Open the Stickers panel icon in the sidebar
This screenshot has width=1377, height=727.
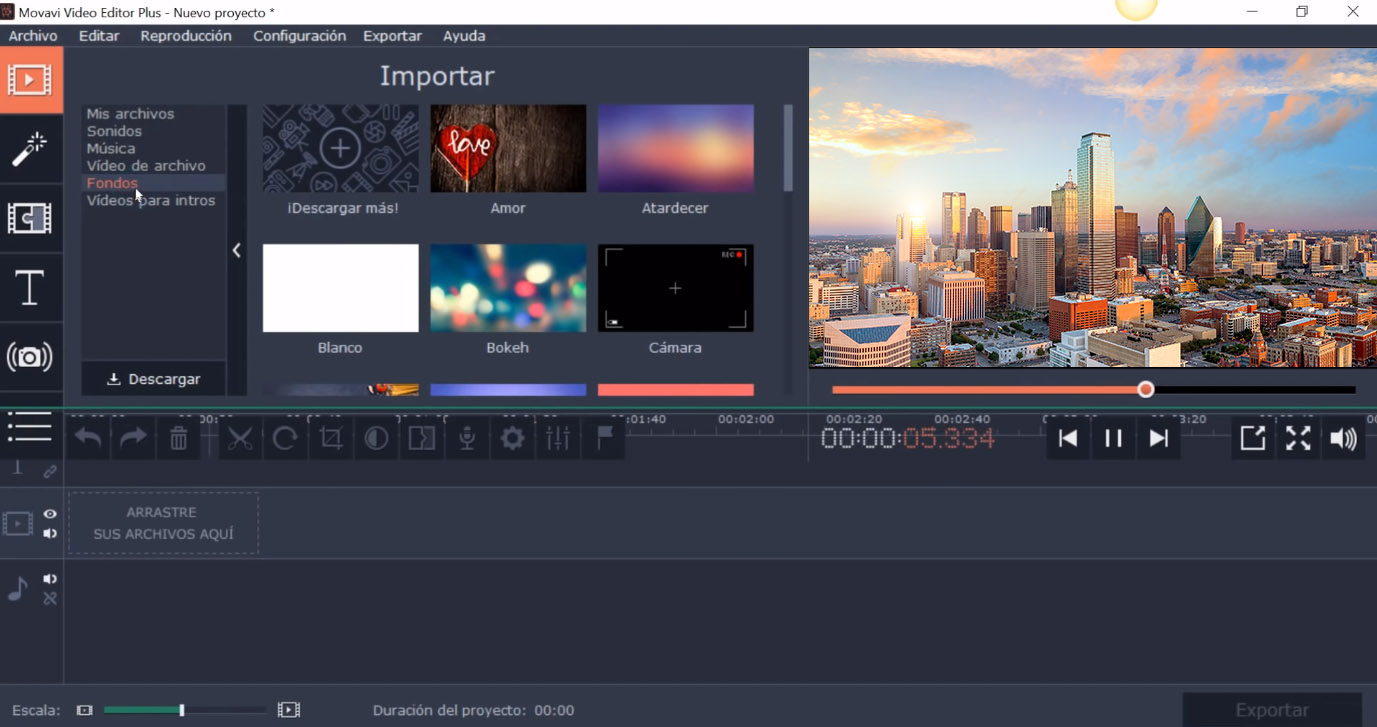(x=31, y=356)
